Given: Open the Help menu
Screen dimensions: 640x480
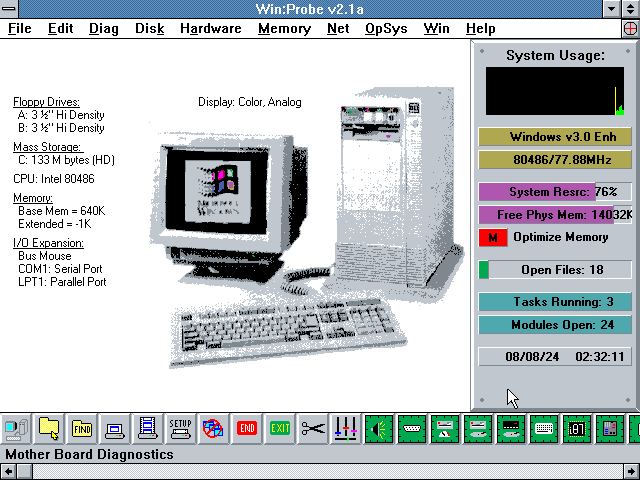Looking at the screenshot, I should (480, 29).
